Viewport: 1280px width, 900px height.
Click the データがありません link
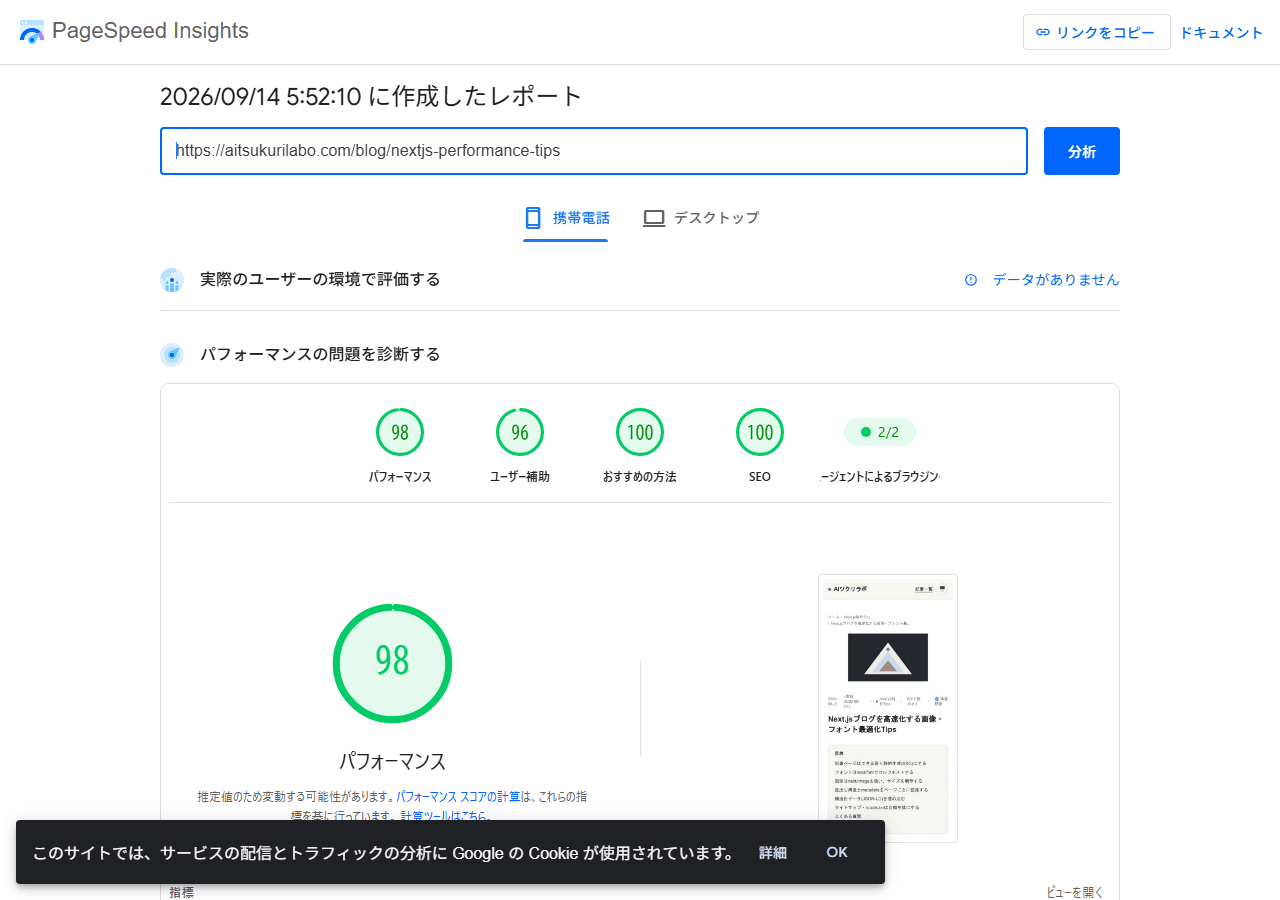tap(1056, 280)
